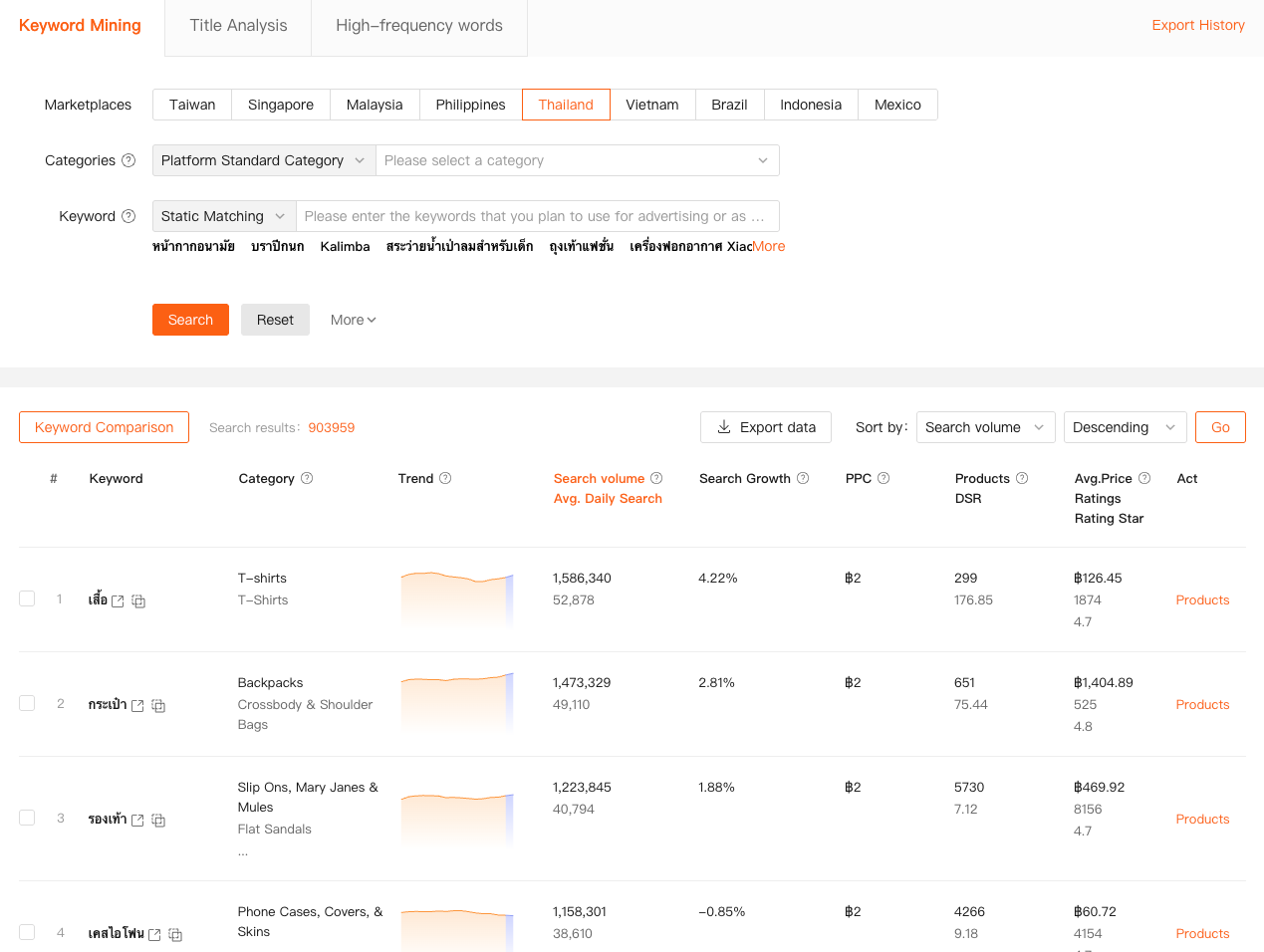Select the Vietnam marketplace tab
Viewport: 1264px width, 952px height.
pyautogui.click(x=651, y=105)
